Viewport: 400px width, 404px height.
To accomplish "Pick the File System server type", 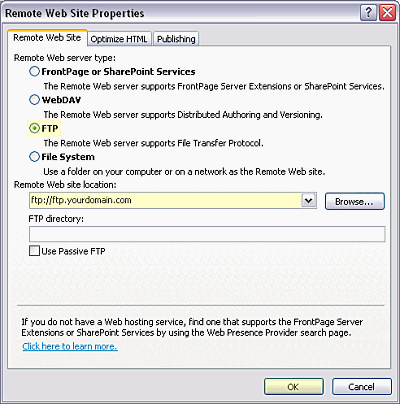I will 34,157.
